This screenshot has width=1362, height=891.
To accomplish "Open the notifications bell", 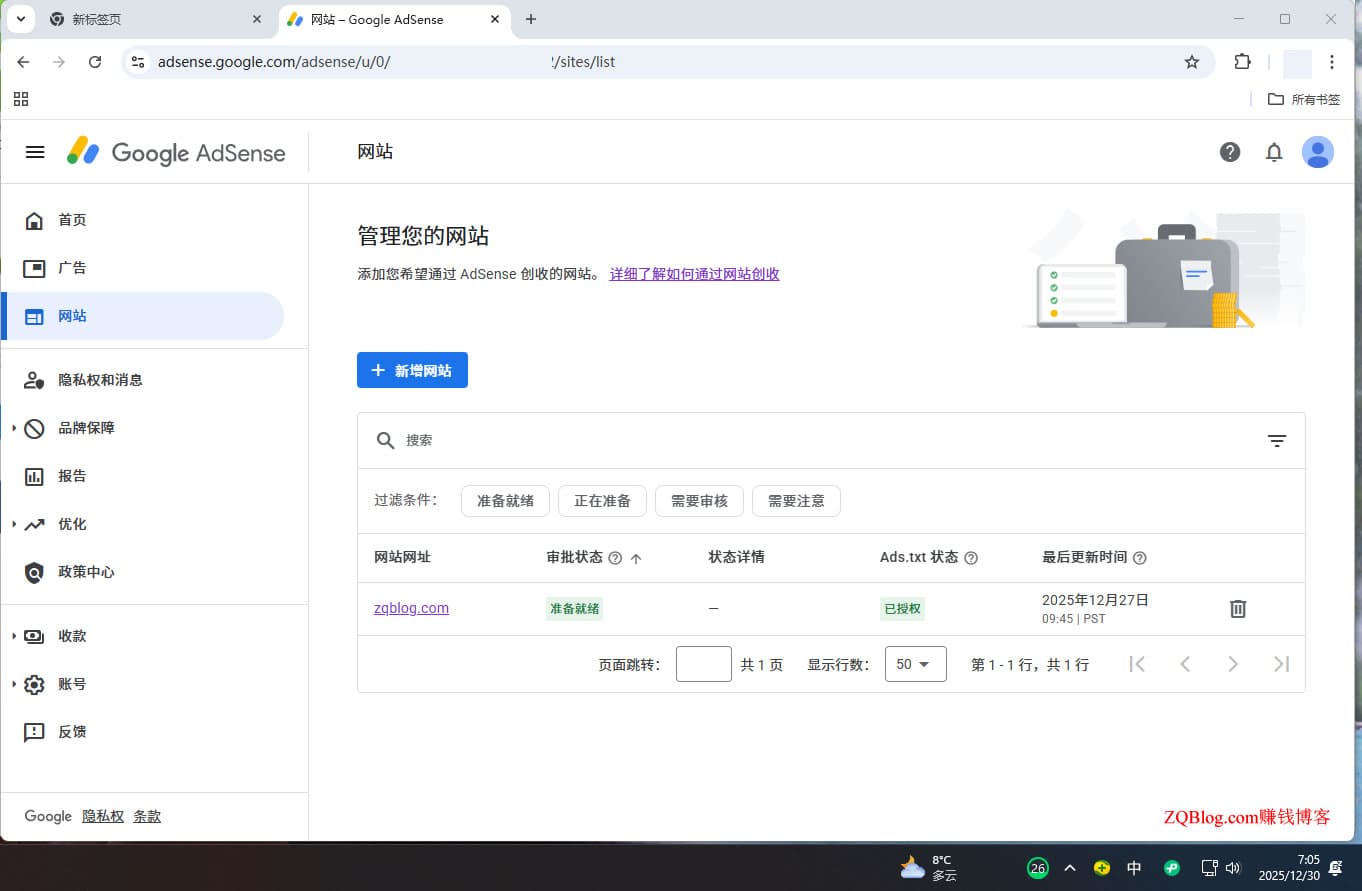I will [1274, 152].
